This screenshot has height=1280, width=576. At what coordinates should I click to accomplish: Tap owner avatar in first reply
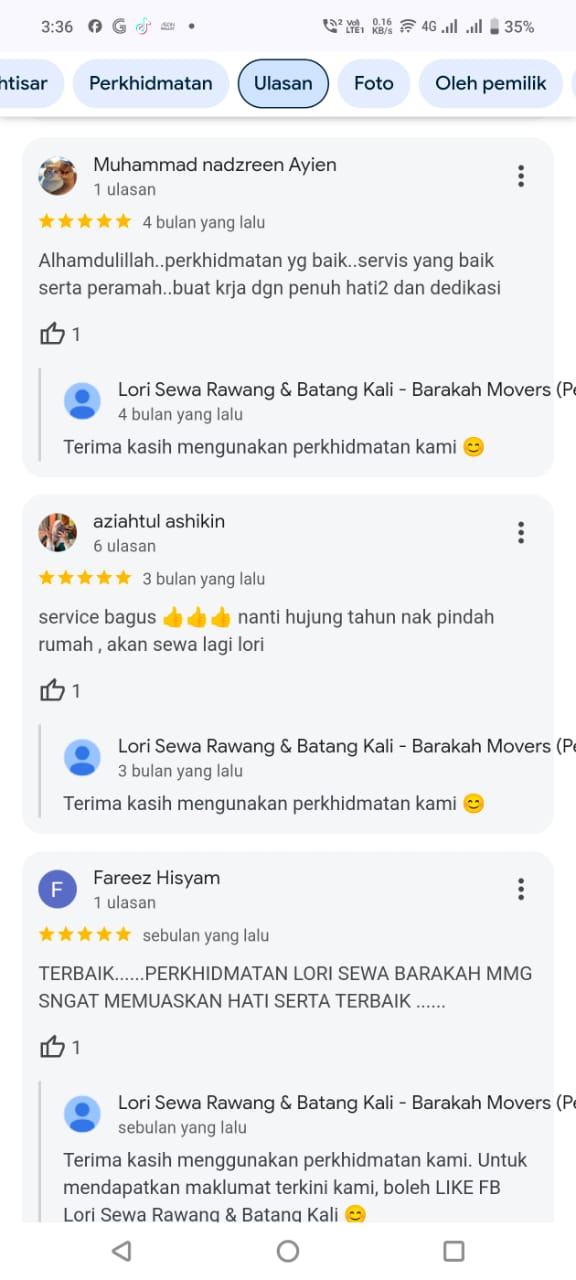point(82,401)
